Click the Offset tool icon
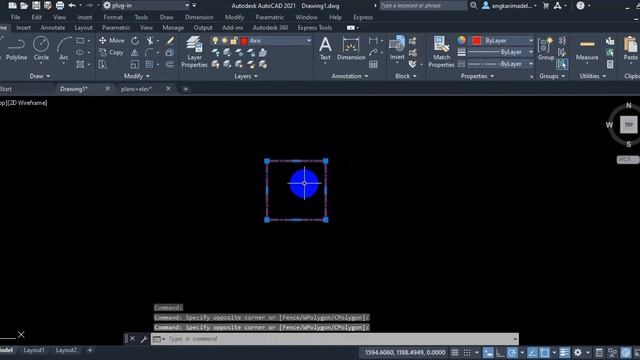 click(x=170, y=64)
